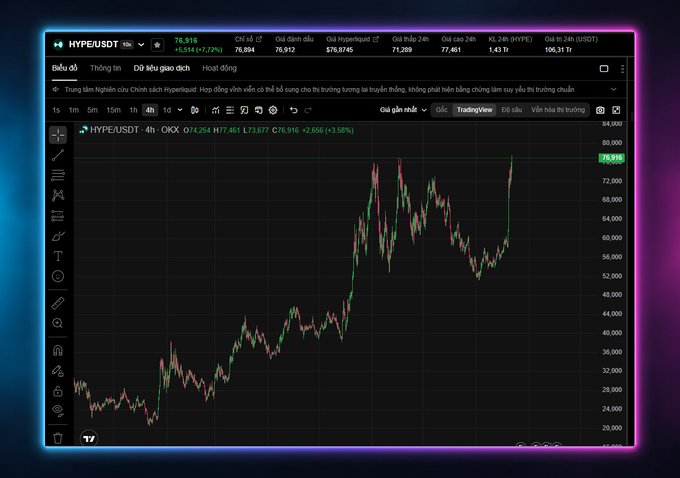This screenshot has width=680, height=478.
Task: Select the Text annotation tool
Action: pyautogui.click(x=58, y=256)
